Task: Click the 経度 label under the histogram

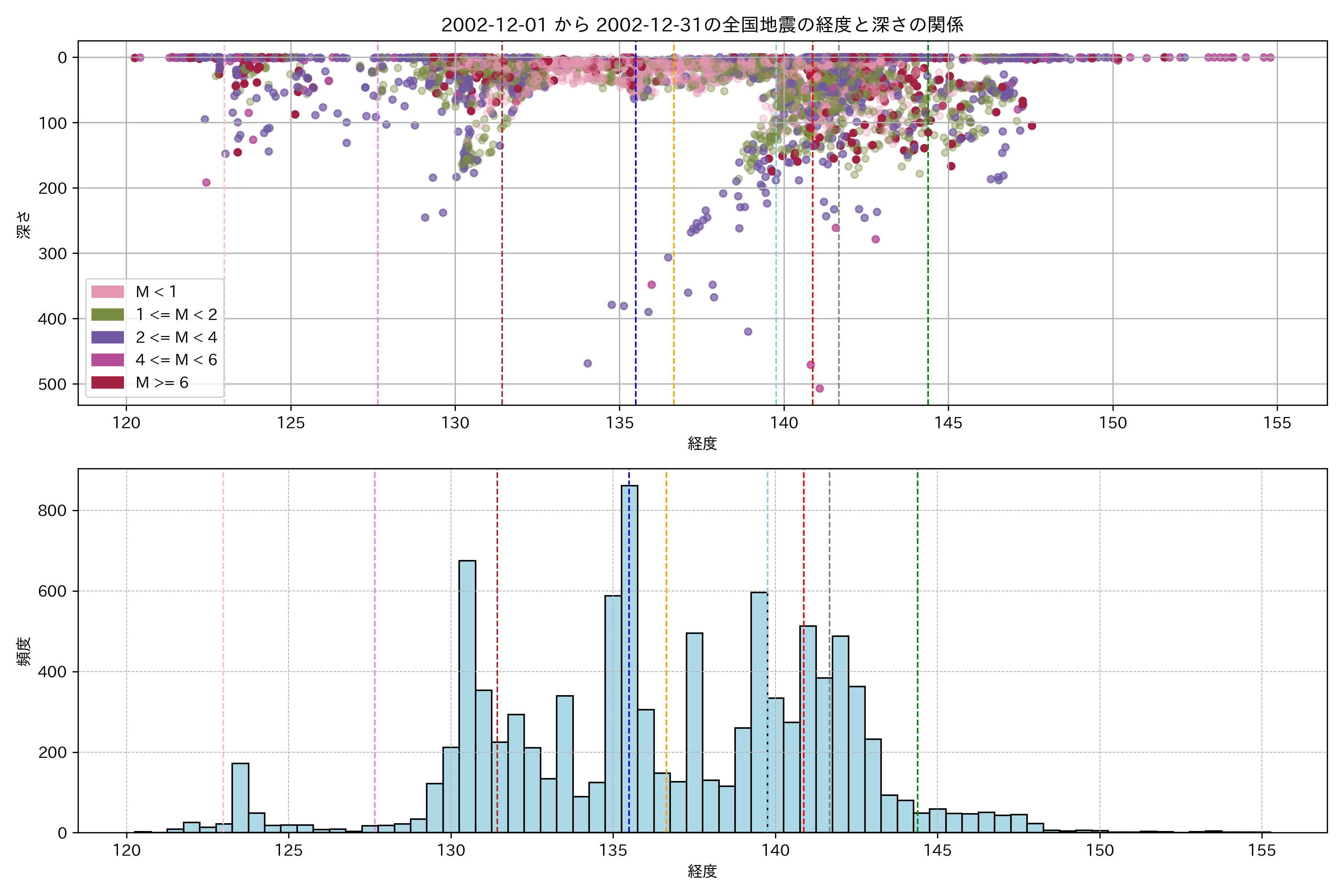Action: pyautogui.click(x=702, y=871)
